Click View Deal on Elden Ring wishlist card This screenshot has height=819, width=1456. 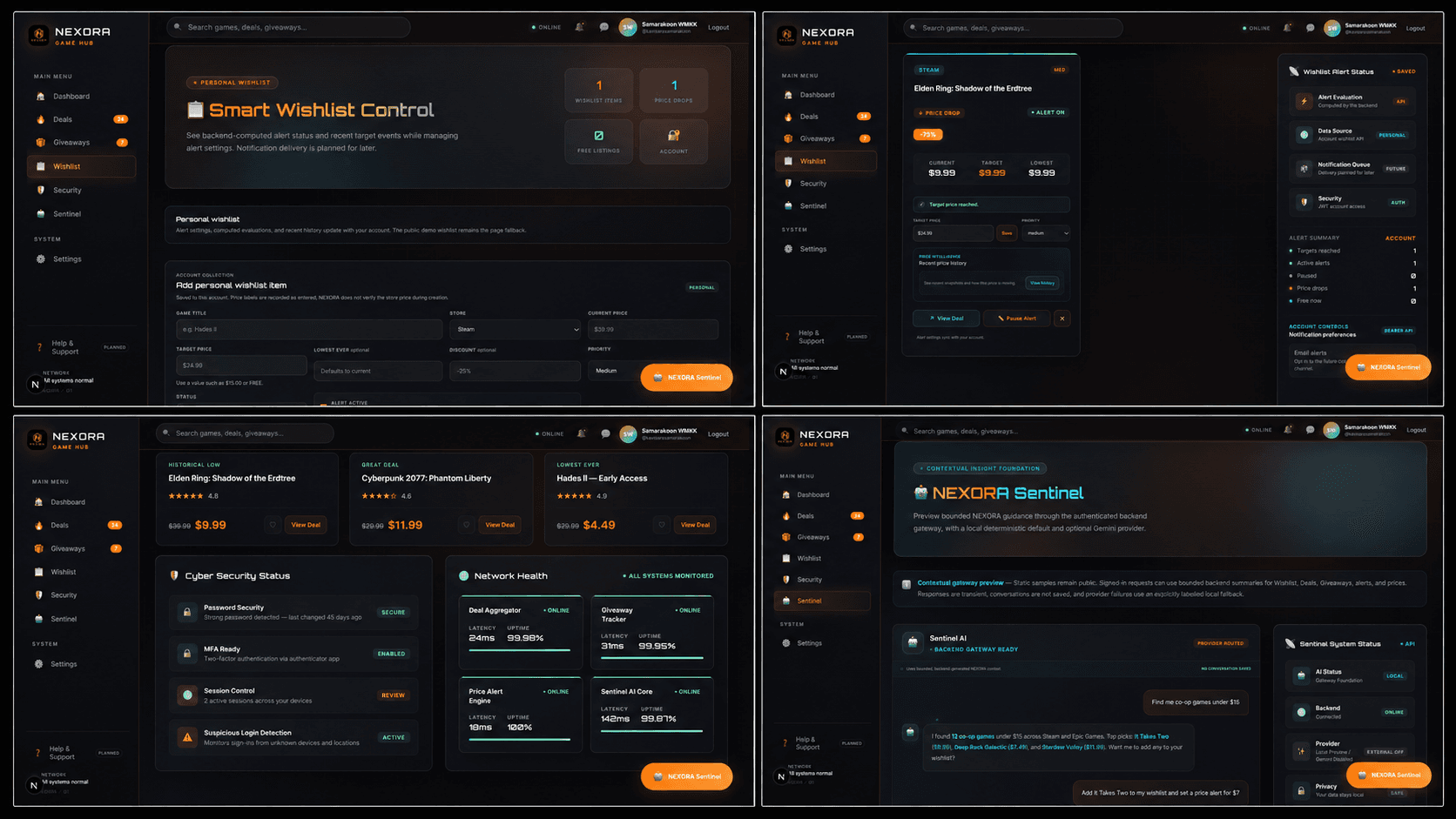946,319
